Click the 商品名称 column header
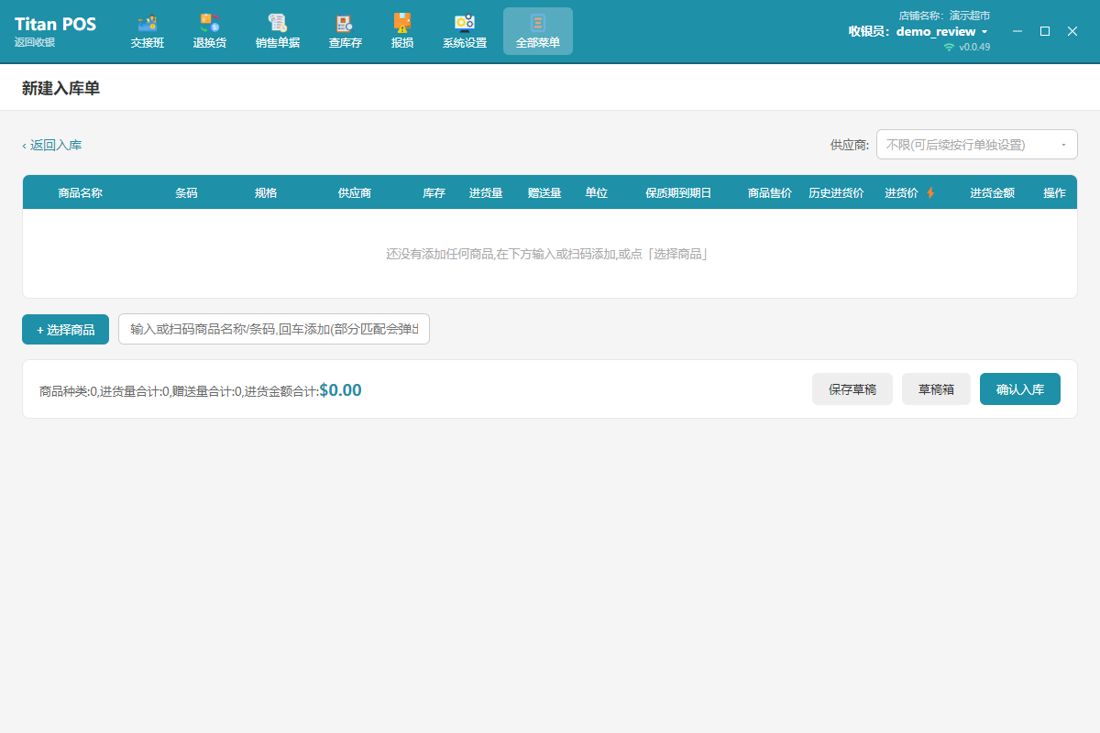The image size is (1100, 733). point(80,193)
